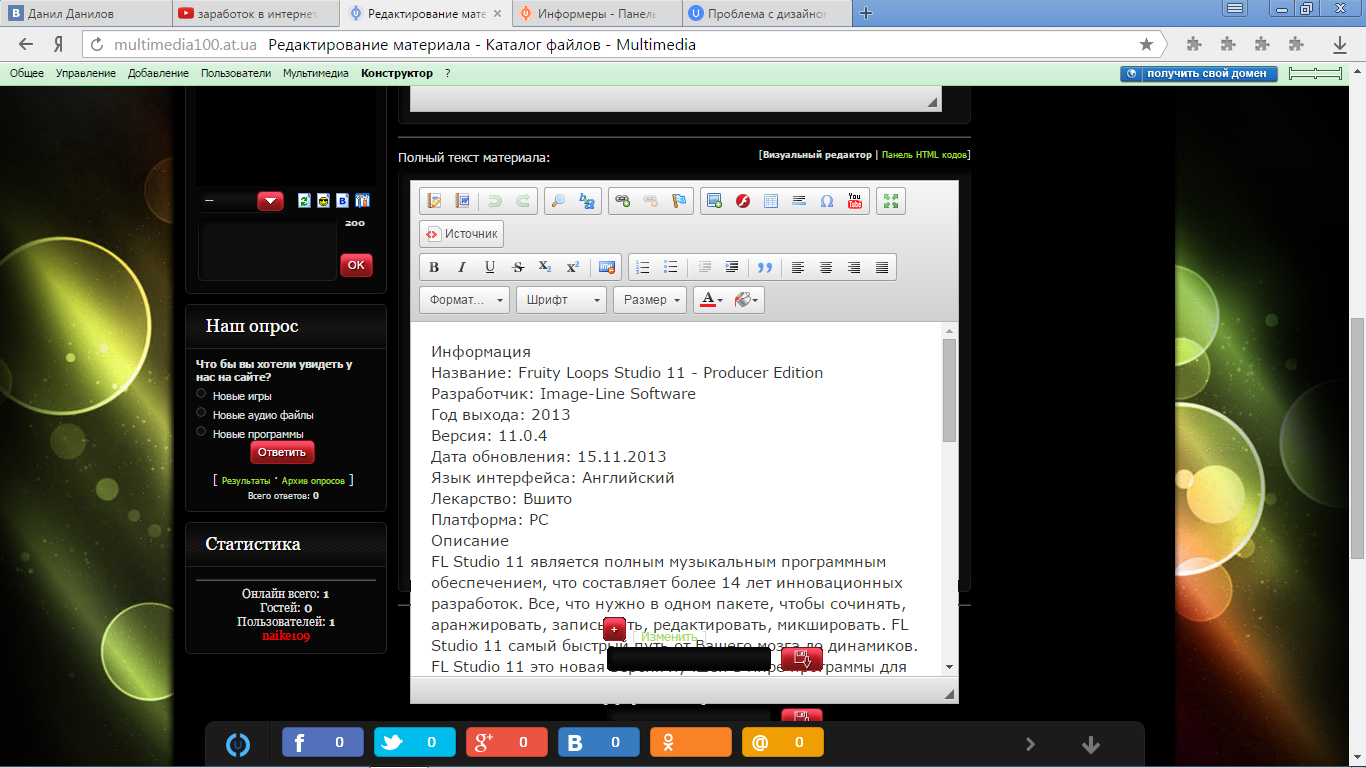Apply strikethrough formatting

pyautogui.click(x=518, y=267)
